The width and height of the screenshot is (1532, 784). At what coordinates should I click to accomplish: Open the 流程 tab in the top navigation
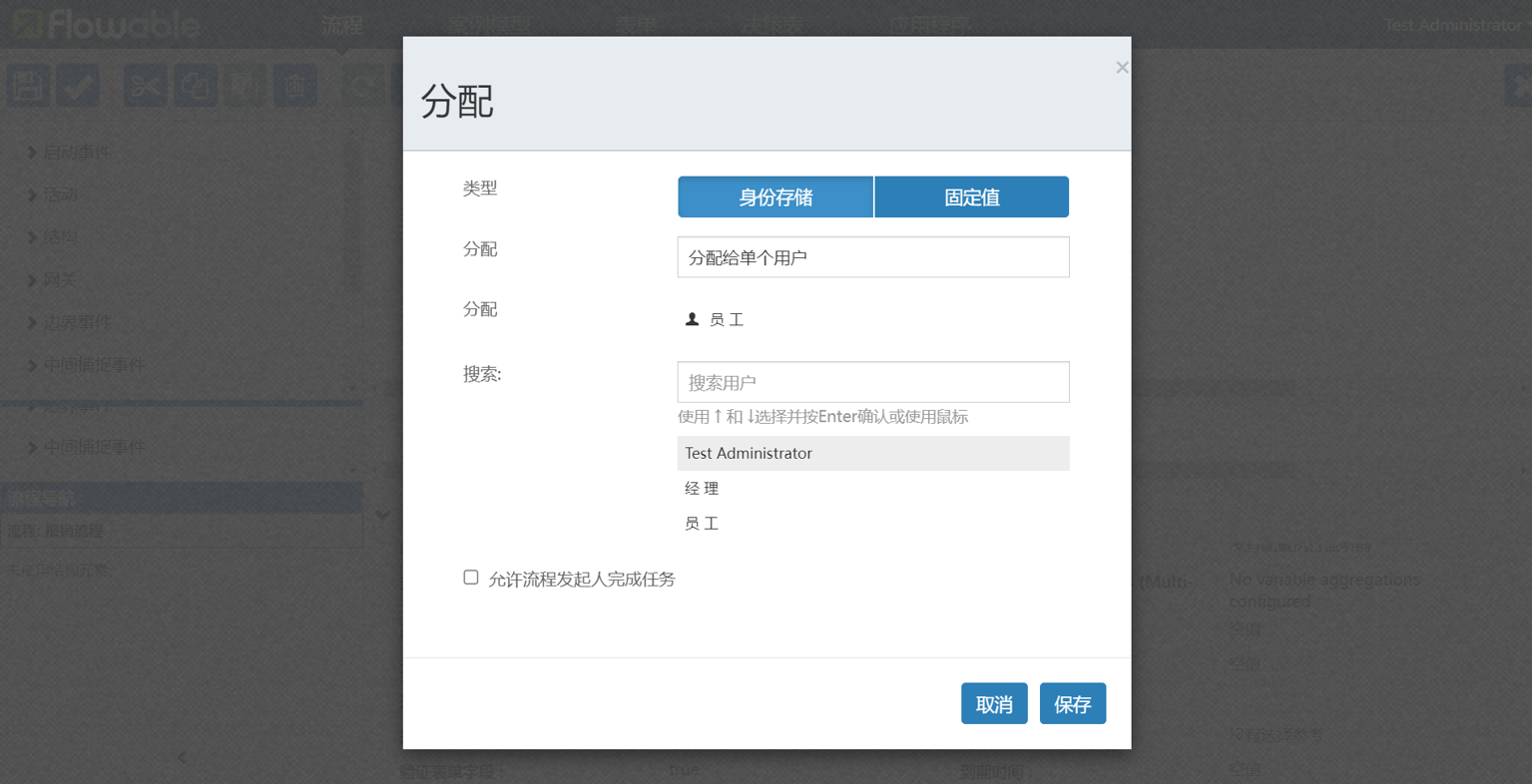click(x=341, y=25)
